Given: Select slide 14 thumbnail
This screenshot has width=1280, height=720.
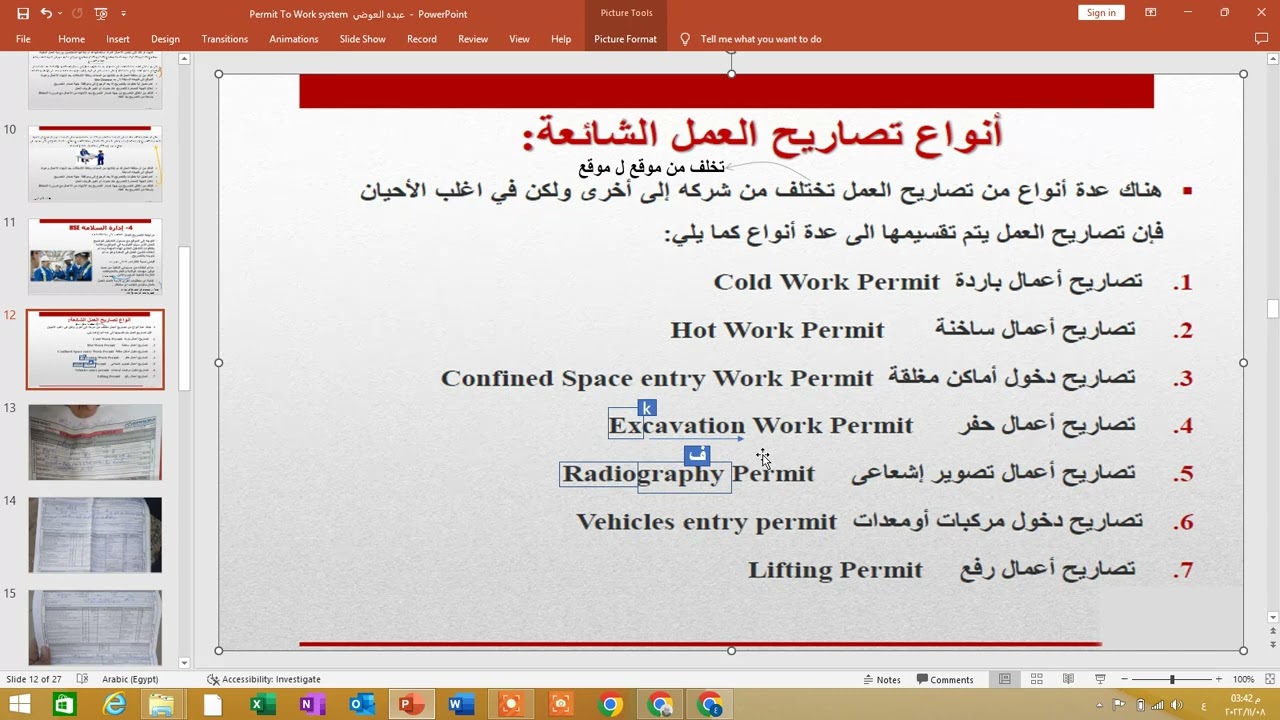Looking at the screenshot, I should point(95,535).
